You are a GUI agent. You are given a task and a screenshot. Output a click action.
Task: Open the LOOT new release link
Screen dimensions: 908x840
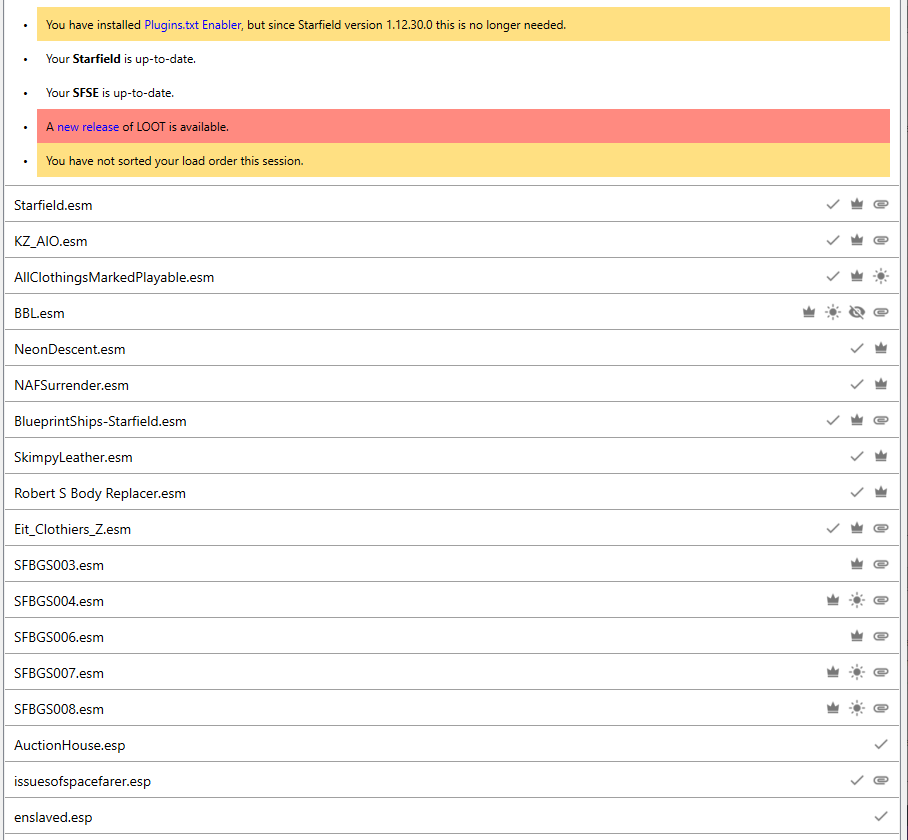click(88, 127)
